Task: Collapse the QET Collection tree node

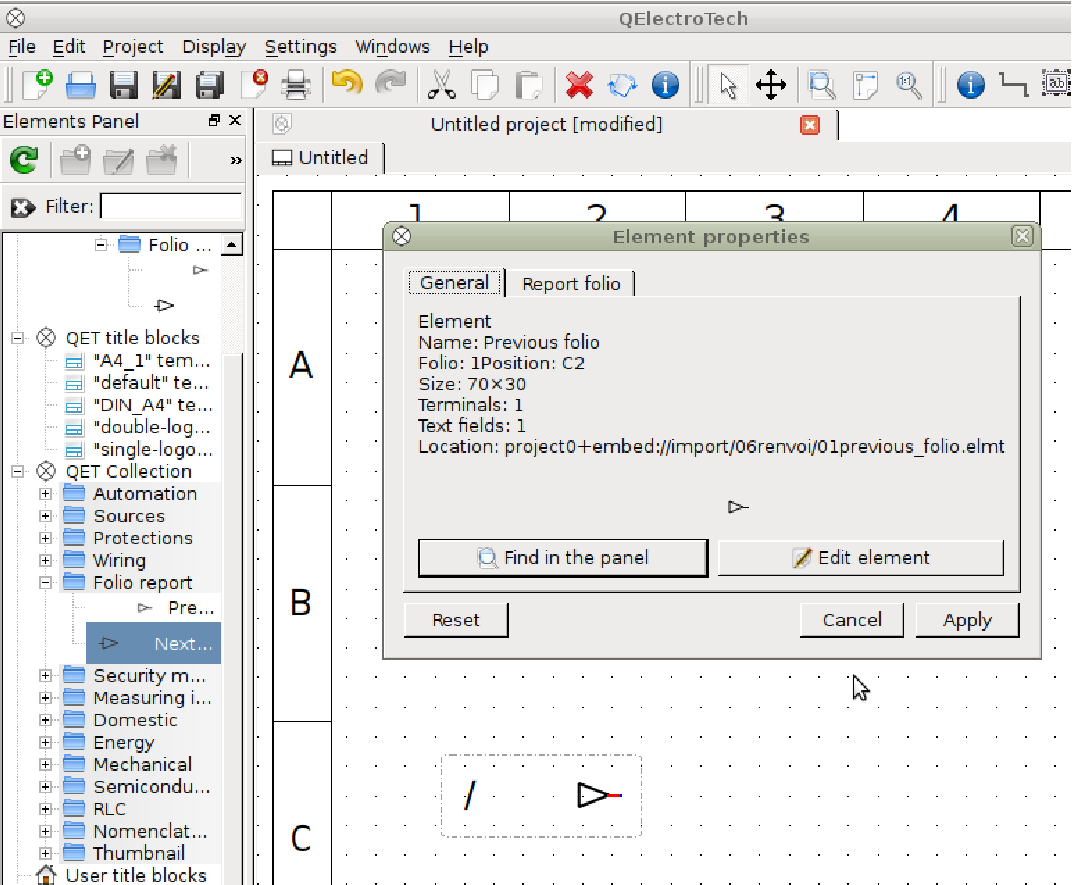Action: pyautogui.click(x=18, y=471)
